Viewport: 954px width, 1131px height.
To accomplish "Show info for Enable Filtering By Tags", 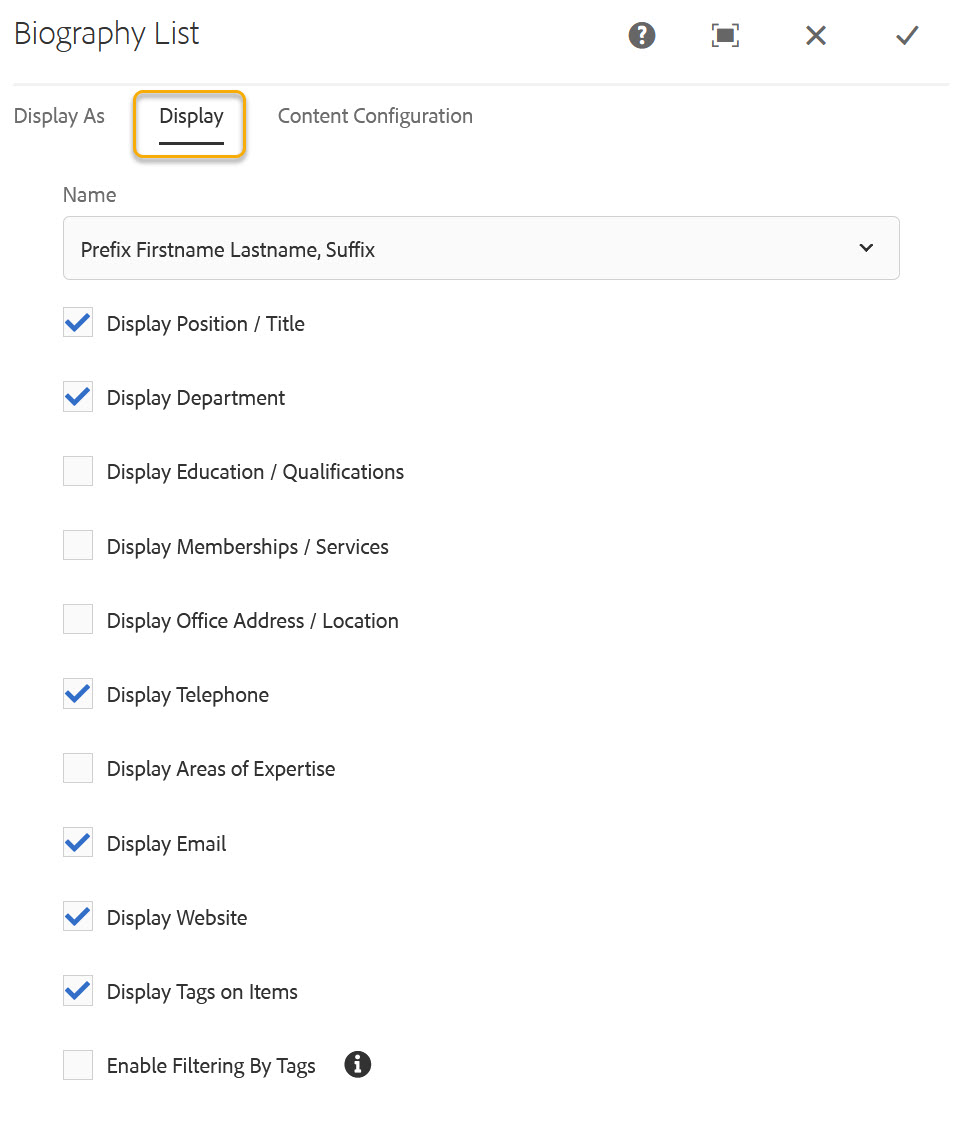I will point(358,1065).
